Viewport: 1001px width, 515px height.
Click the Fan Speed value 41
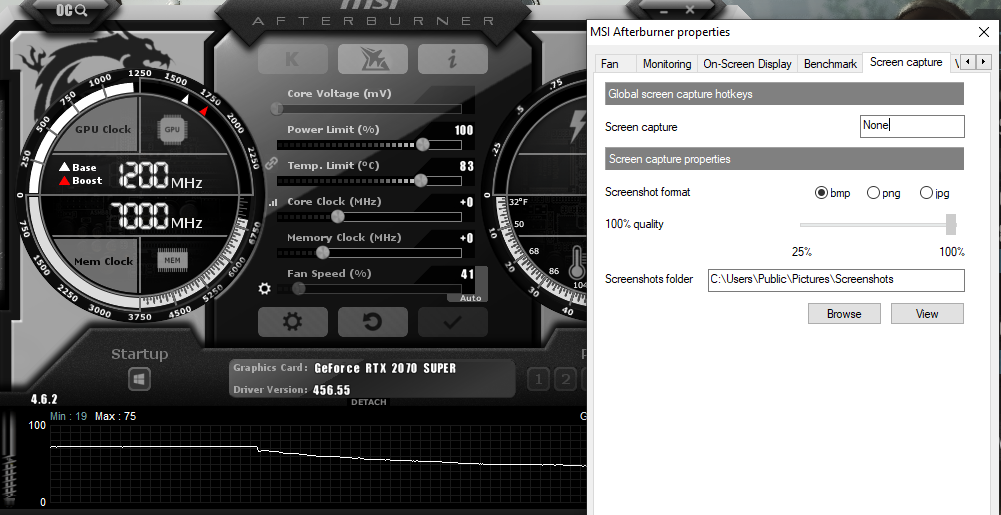point(467,274)
